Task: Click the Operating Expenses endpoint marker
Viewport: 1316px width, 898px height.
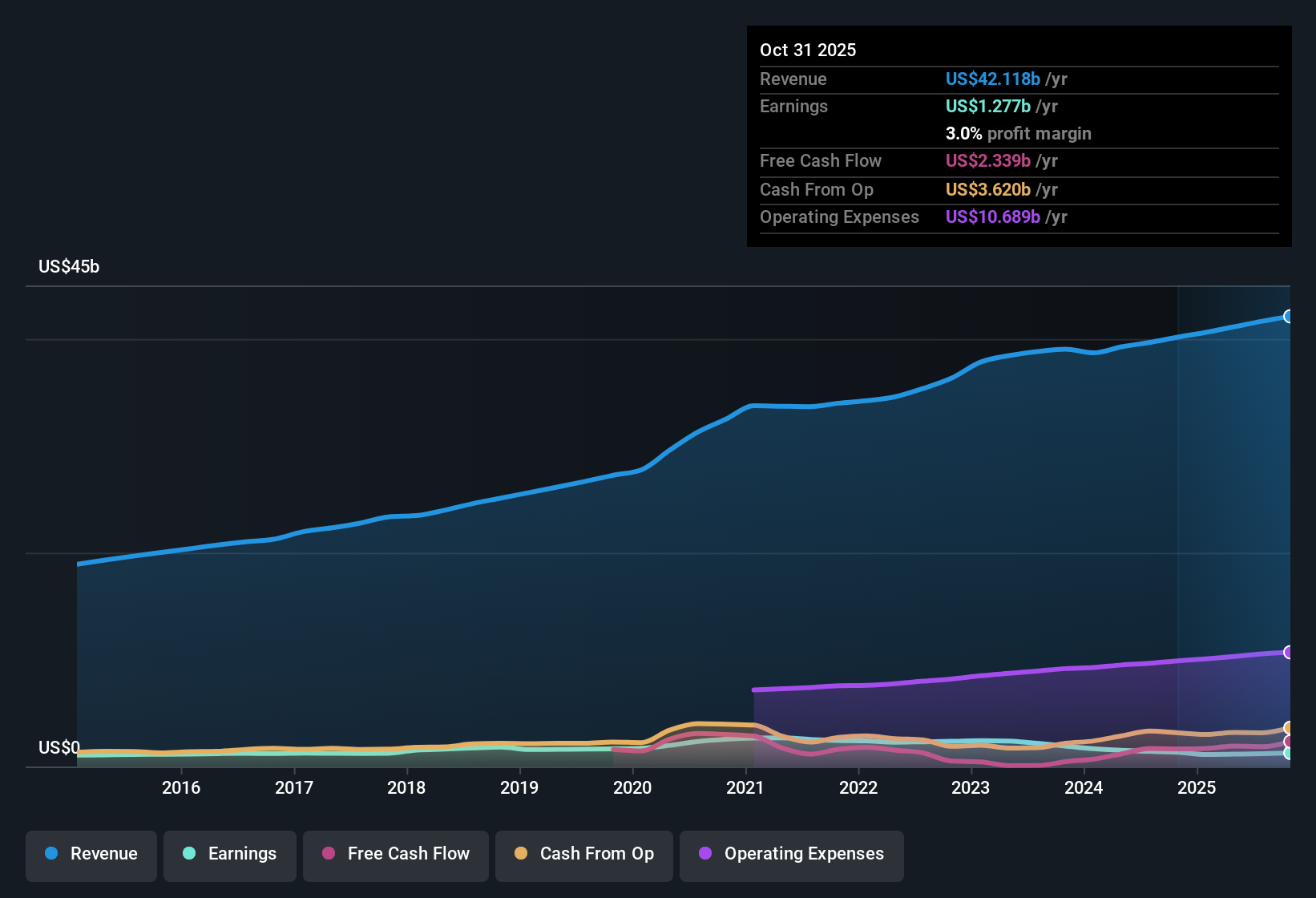Action: tap(1289, 651)
